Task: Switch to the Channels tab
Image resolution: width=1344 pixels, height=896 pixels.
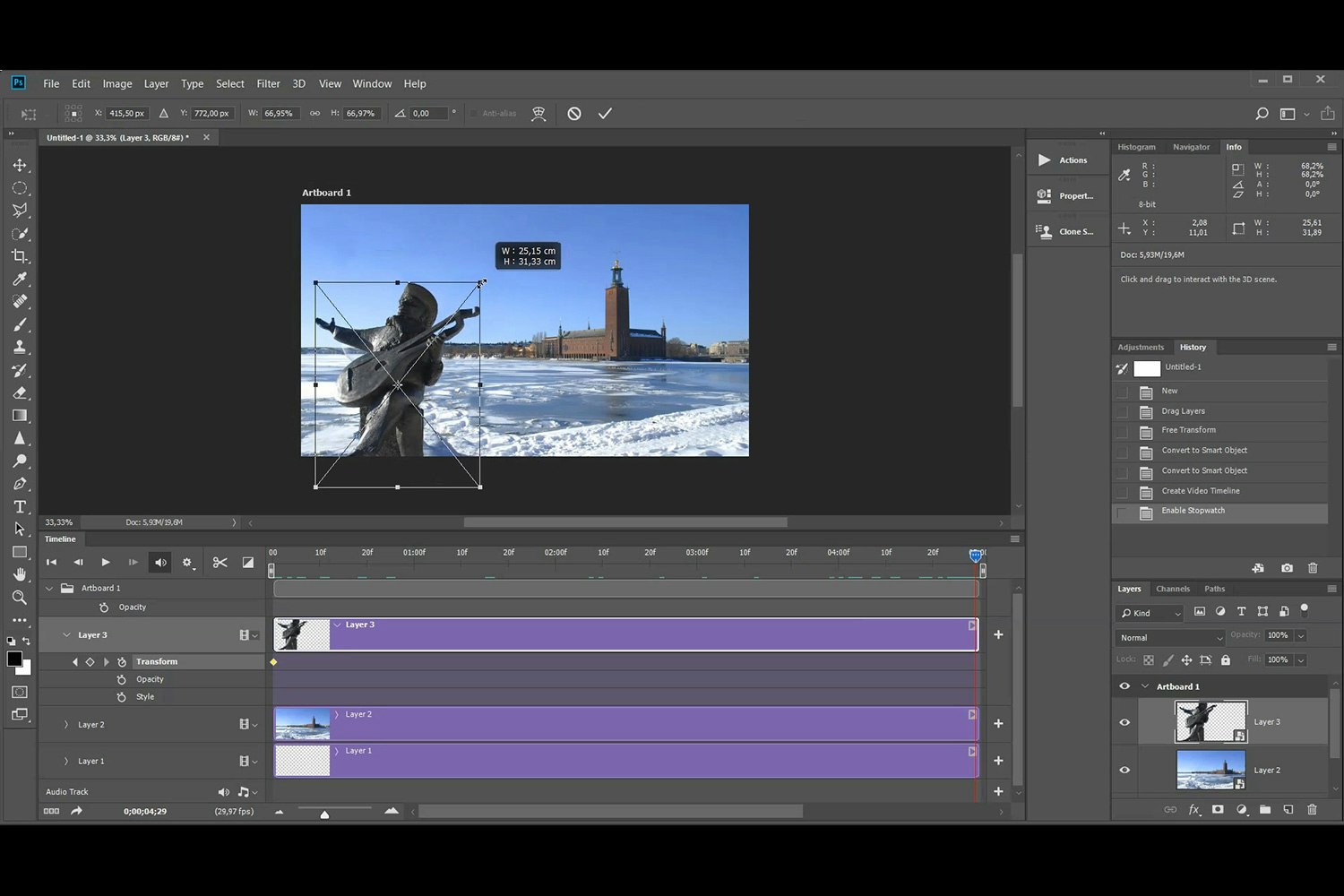Action: [x=1172, y=589]
